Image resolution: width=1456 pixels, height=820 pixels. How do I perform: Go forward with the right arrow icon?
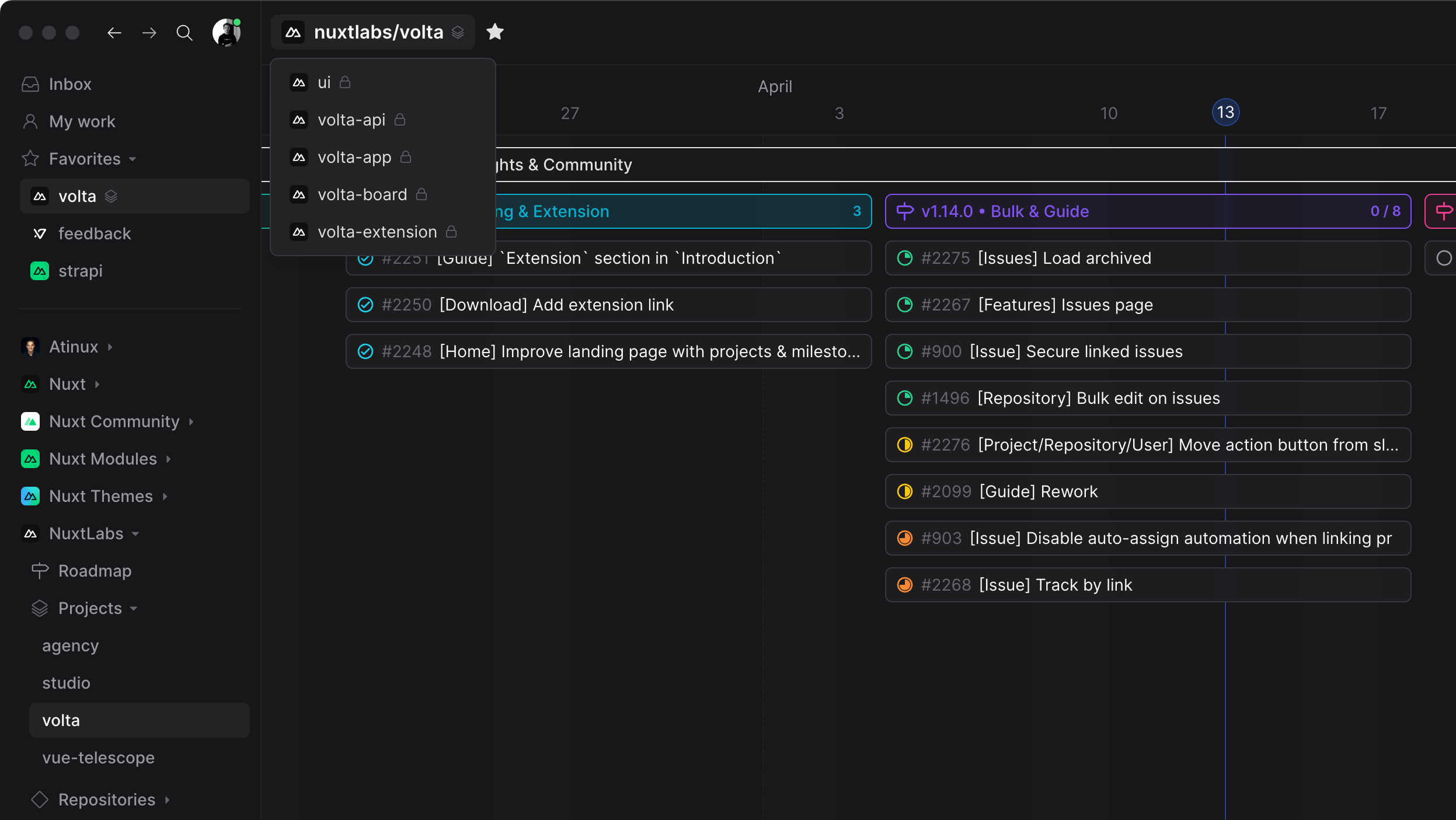click(x=149, y=33)
